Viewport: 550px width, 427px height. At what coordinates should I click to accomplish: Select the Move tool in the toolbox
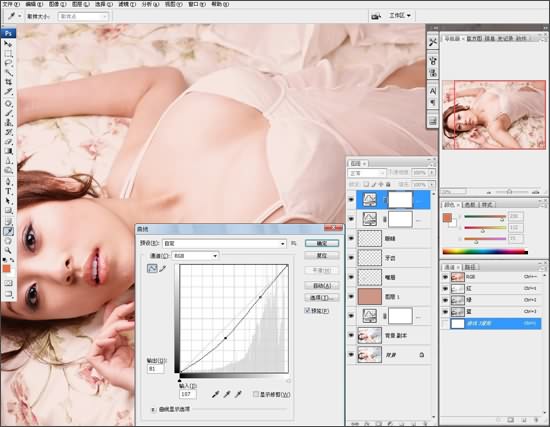8,44
